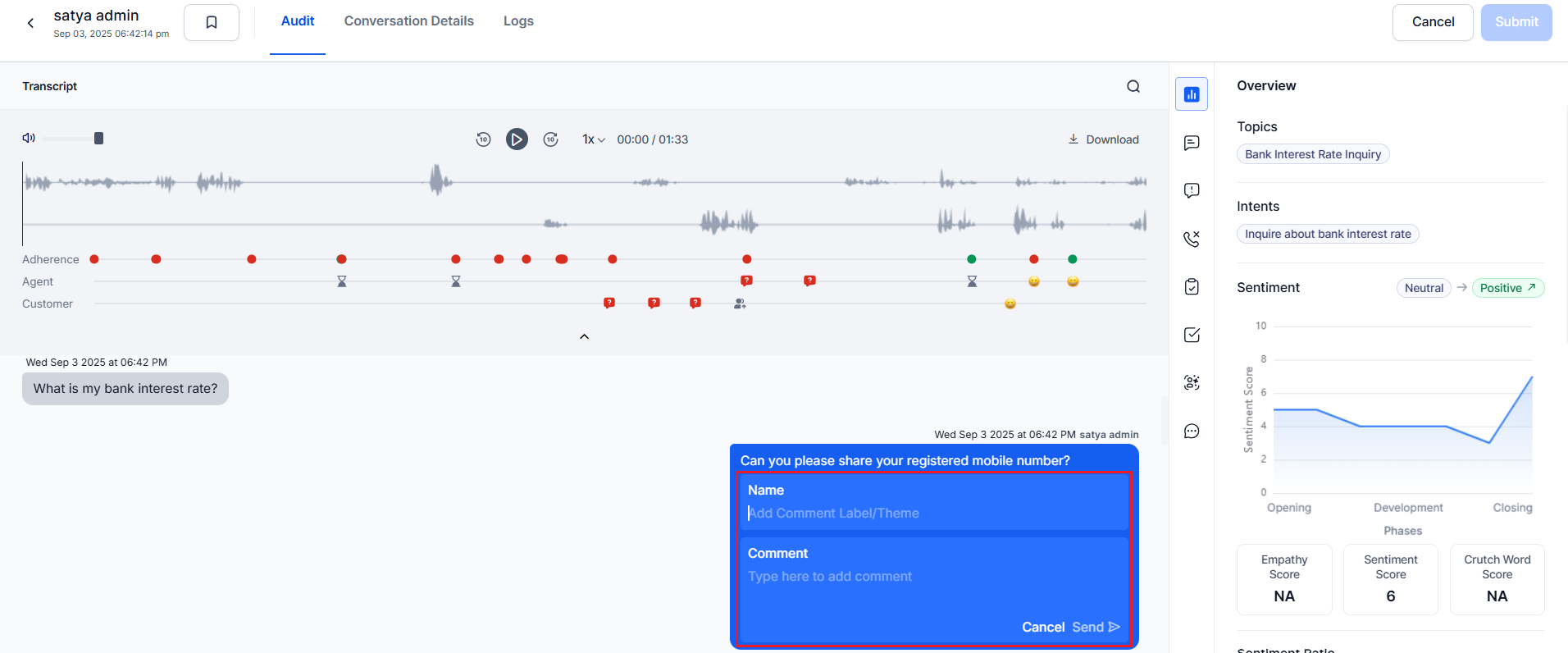This screenshot has width=1568, height=653.
Task: Go back using the left arrow
Action: click(x=31, y=23)
